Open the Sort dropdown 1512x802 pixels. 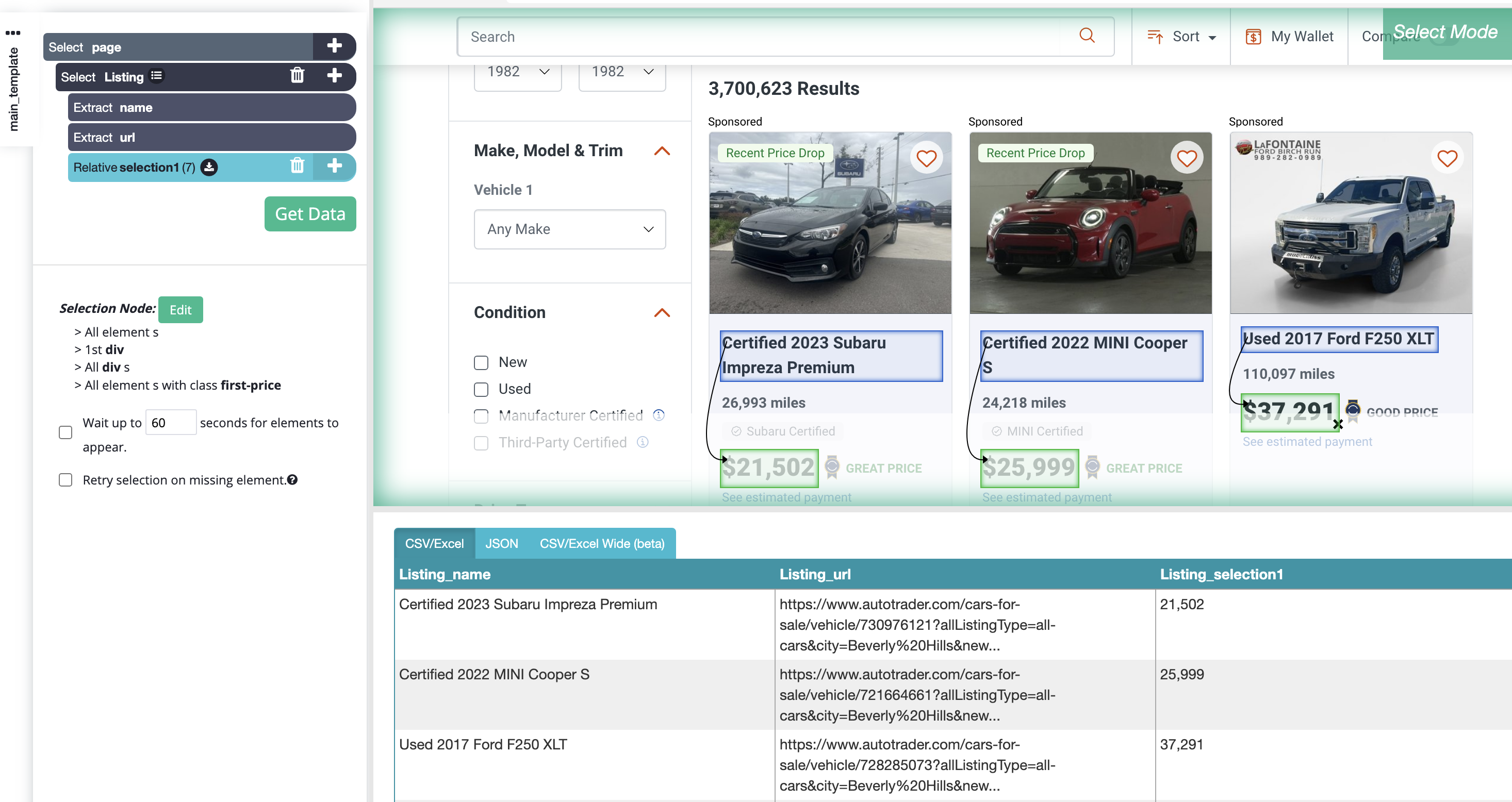[1181, 37]
